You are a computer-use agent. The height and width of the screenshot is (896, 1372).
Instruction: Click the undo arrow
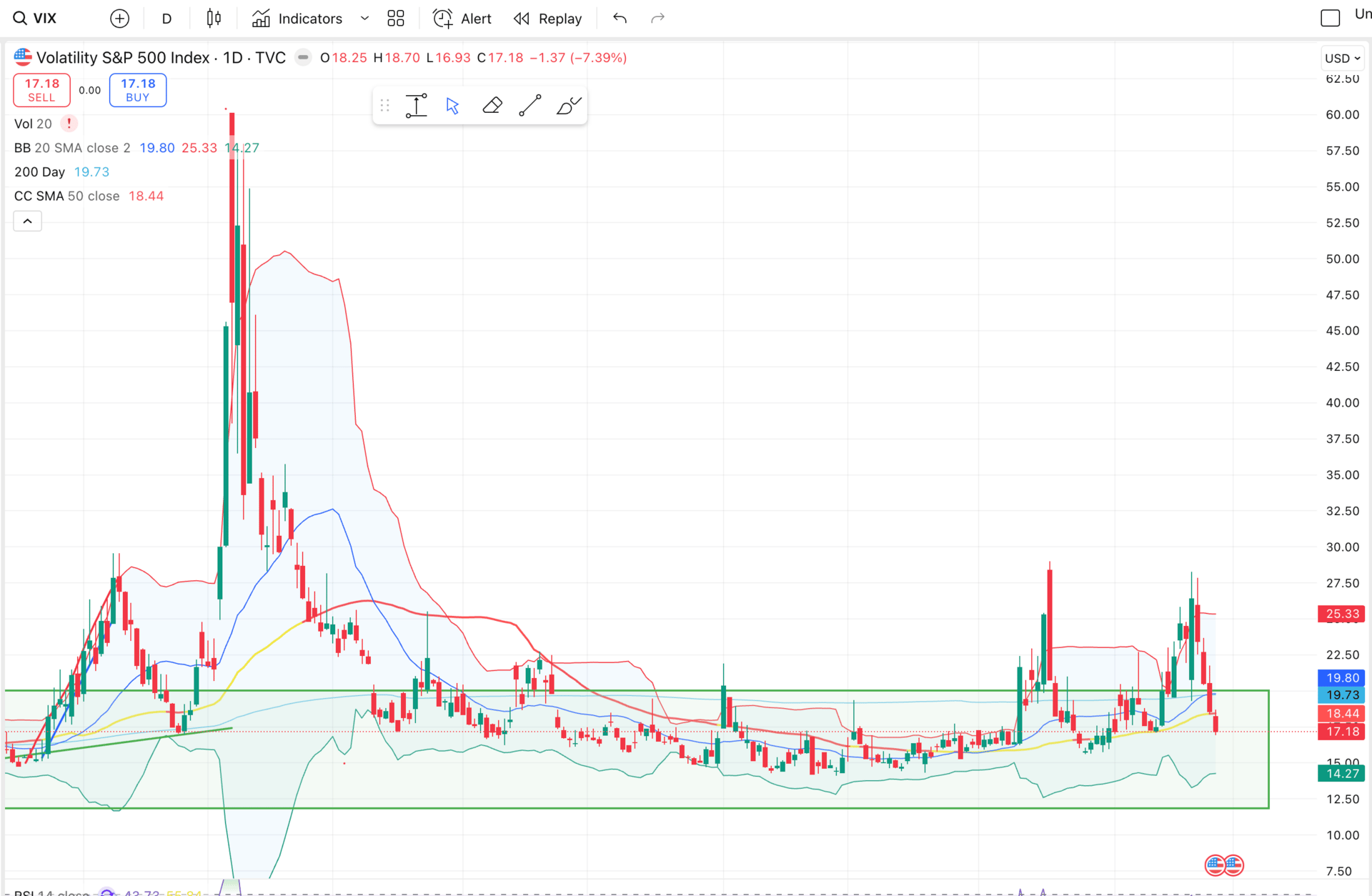click(x=620, y=19)
